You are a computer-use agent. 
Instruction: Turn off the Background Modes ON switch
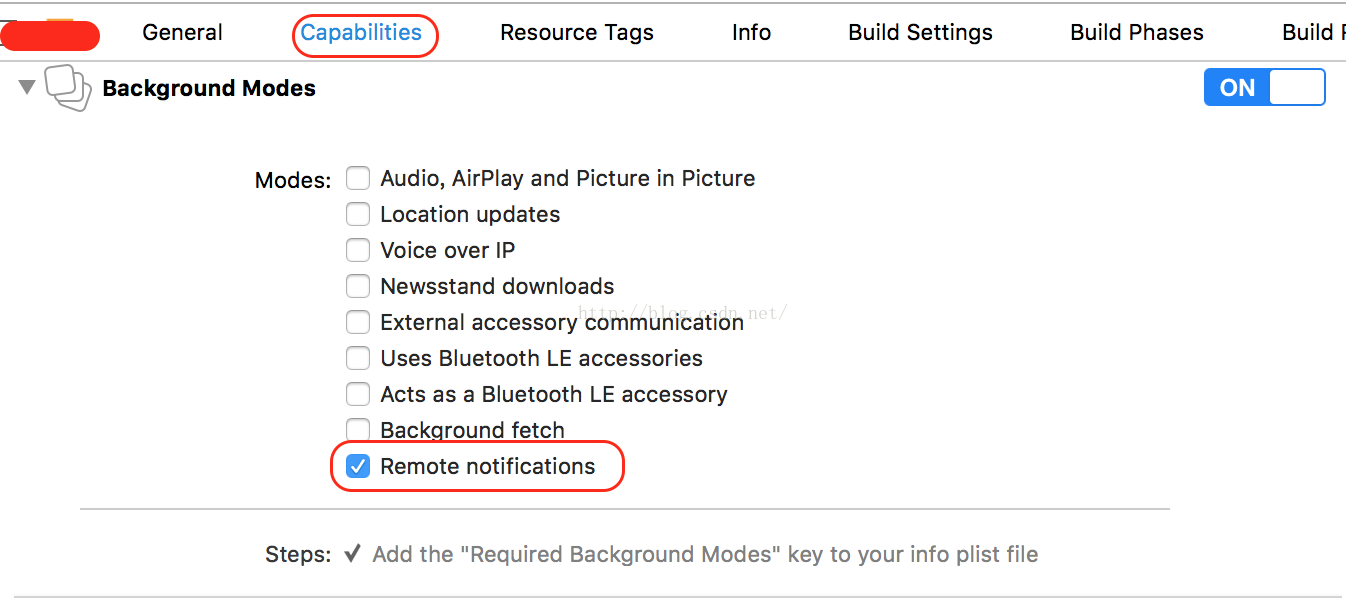[x=1264, y=87]
